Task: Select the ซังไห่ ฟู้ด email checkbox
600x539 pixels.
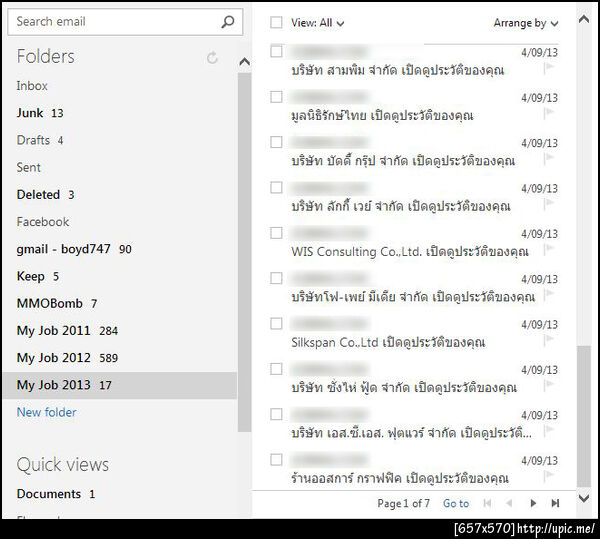Action: (276, 369)
